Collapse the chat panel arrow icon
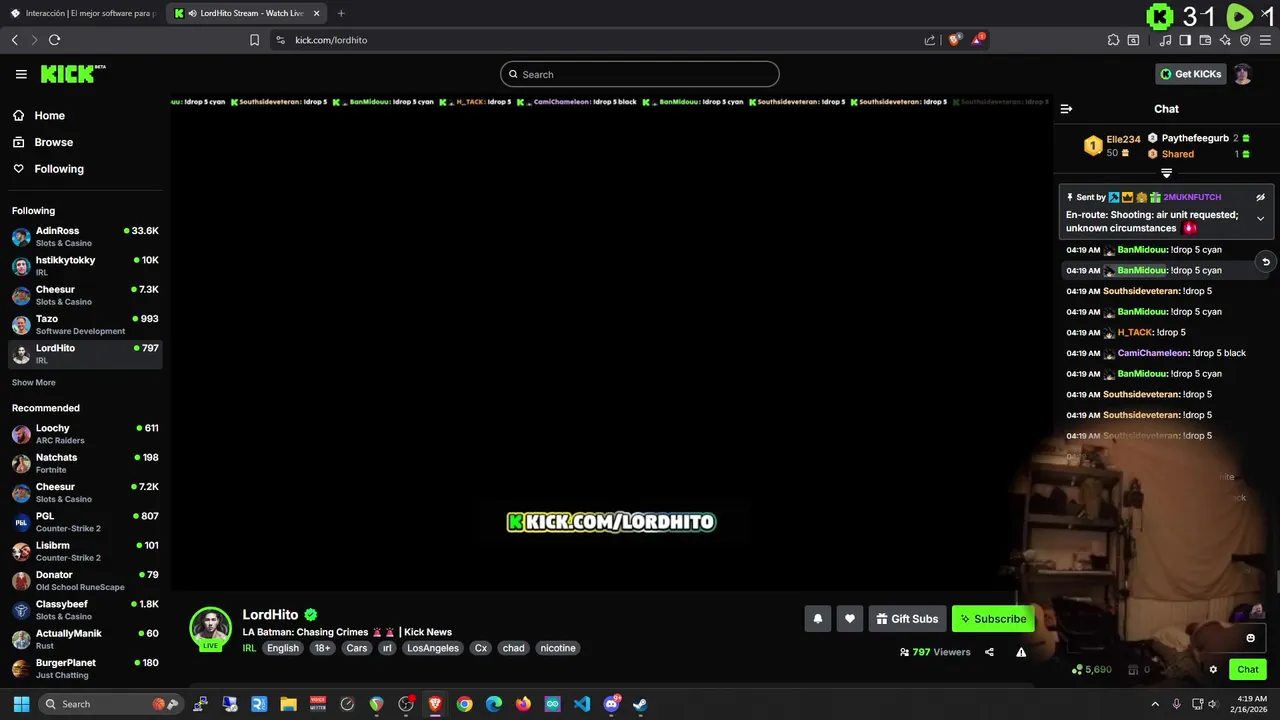This screenshot has height=720, width=1280. pyautogui.click(x=1066, y=109)
